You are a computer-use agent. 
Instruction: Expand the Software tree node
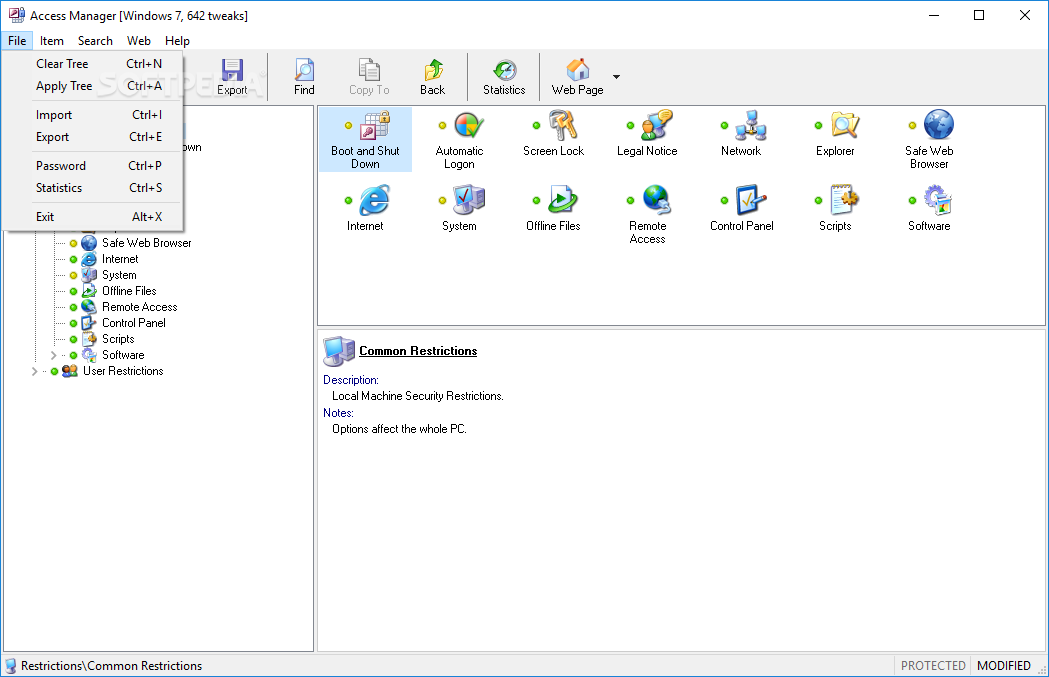tap(54, 355)
